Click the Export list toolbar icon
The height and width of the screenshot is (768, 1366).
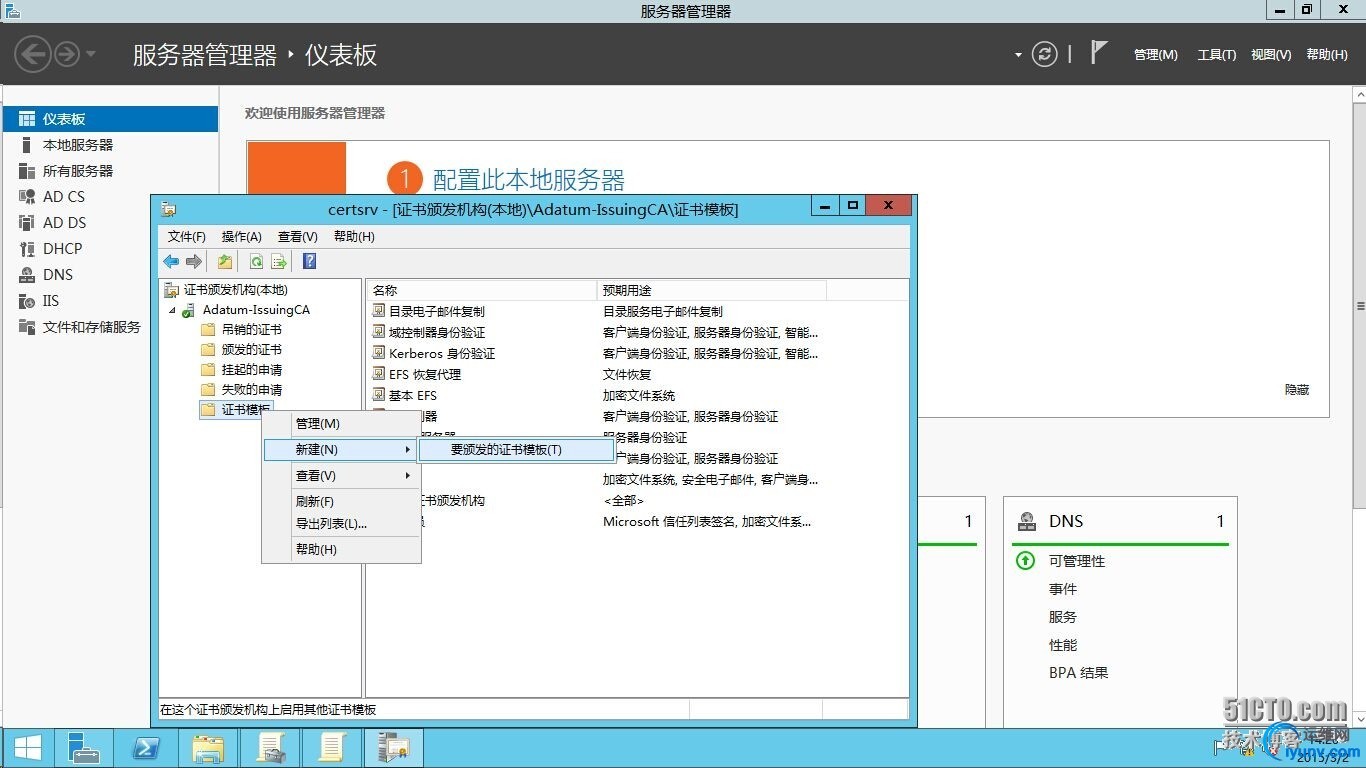coord(279,261)
